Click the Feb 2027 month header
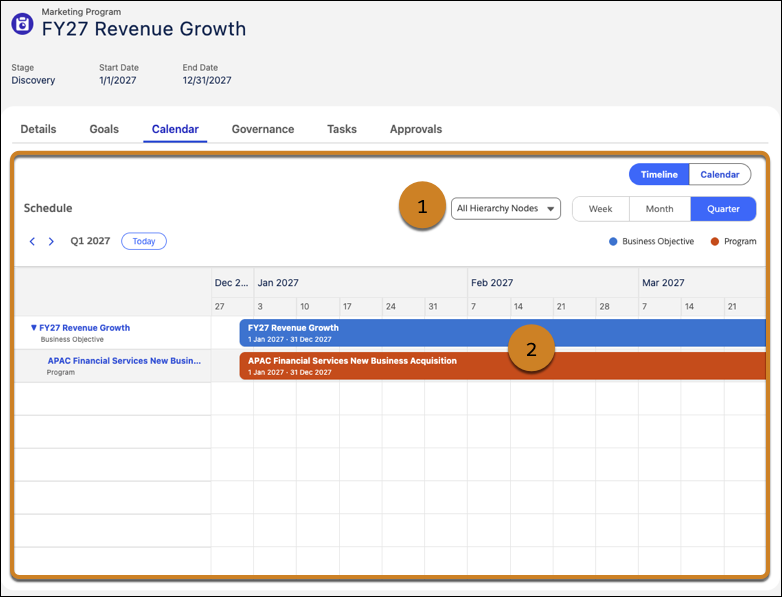The image size is (782, 597). point(492,283)
